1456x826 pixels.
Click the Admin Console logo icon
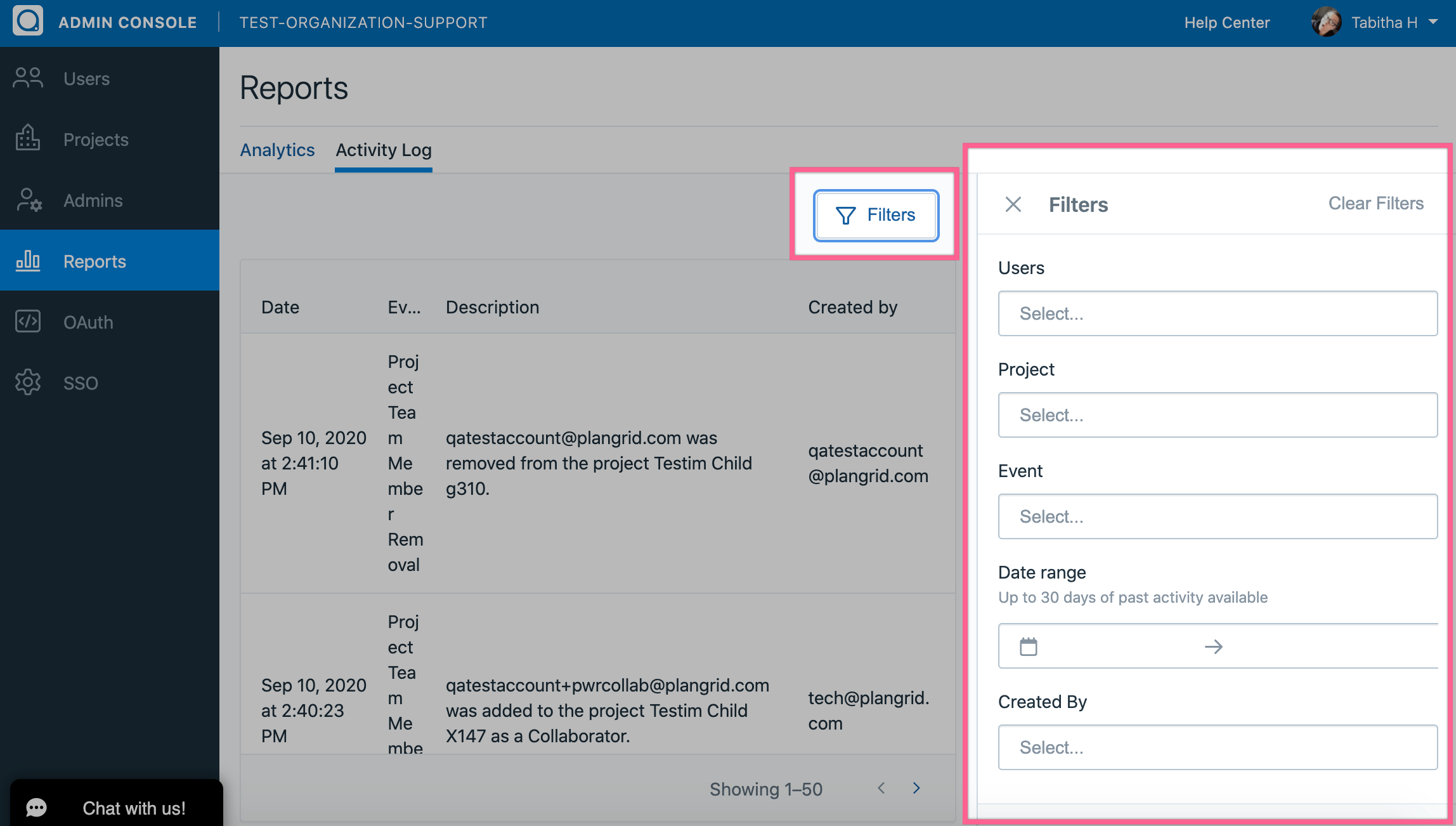[x=28, y=22]
